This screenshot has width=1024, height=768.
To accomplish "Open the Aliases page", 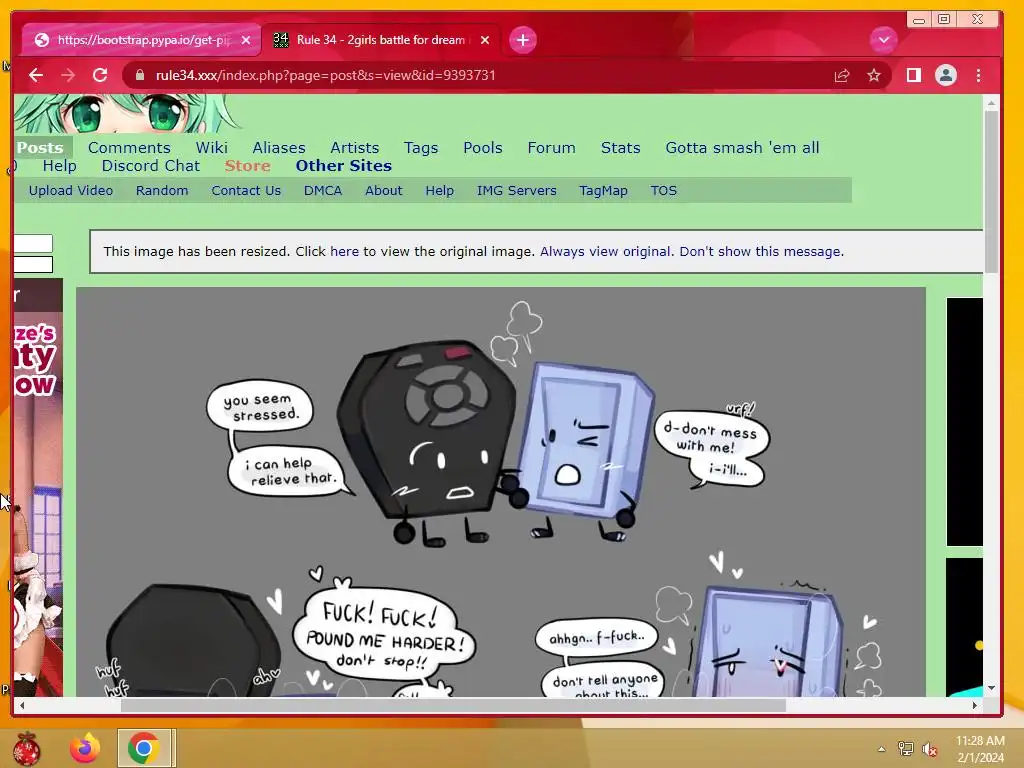I will [279, 148].
